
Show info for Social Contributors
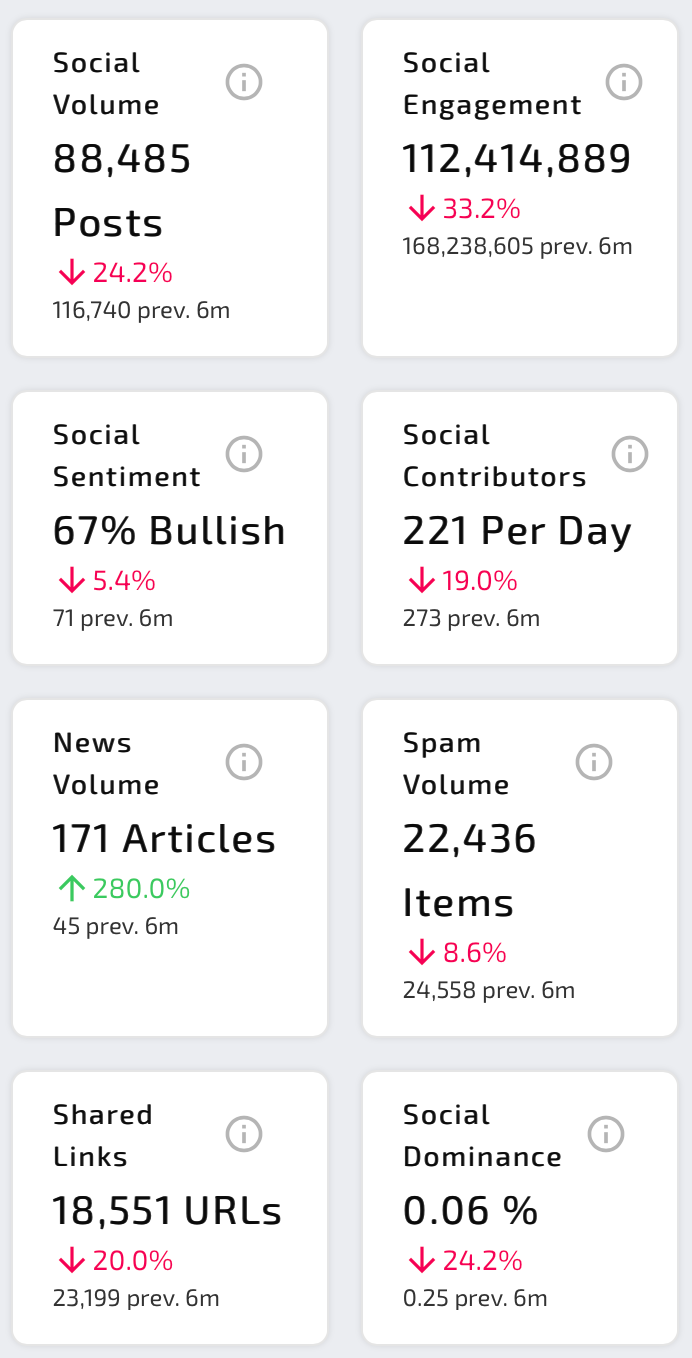coord(630,454)
